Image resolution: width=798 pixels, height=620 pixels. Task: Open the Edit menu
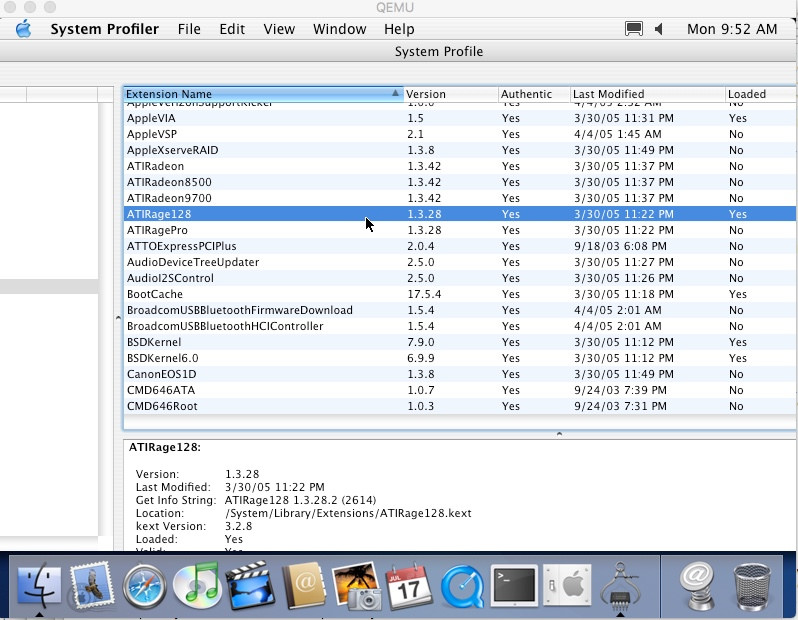[232, 29]
